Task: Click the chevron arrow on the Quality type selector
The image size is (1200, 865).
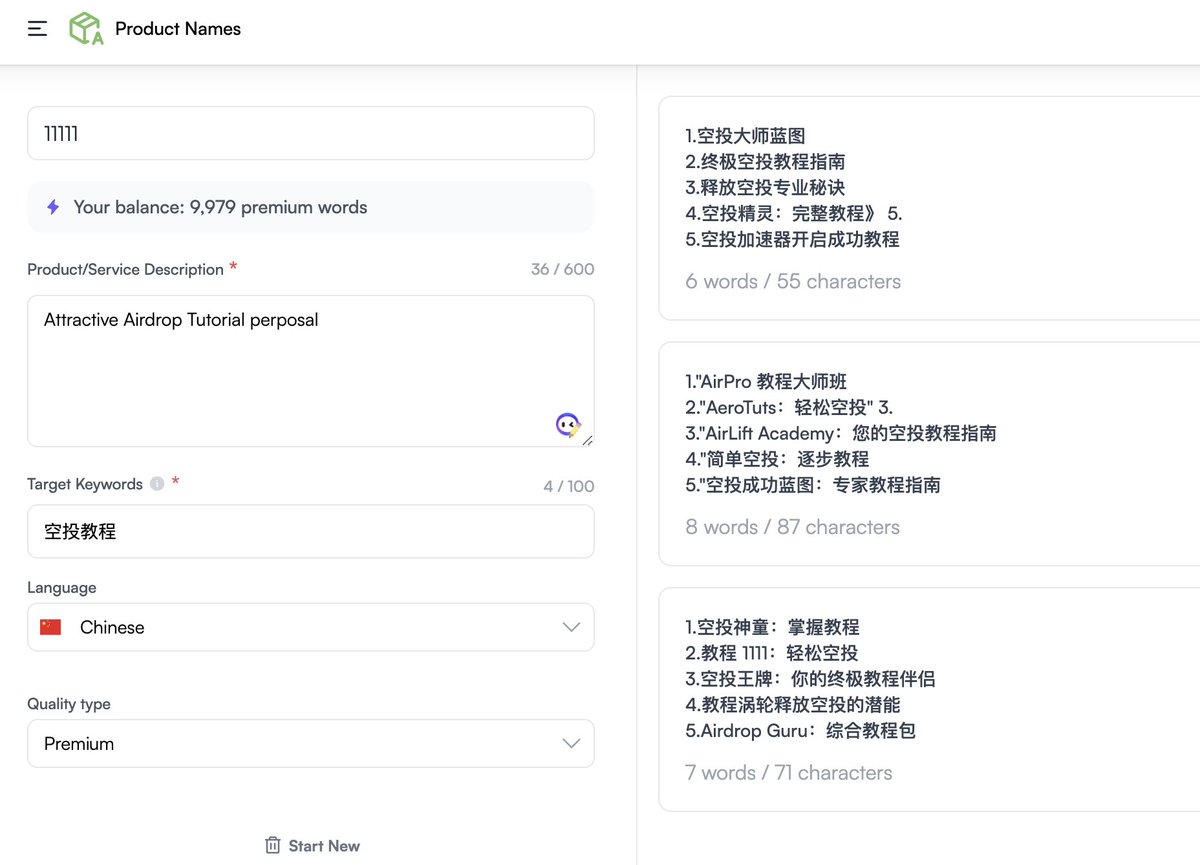Action: pos(571,743)
